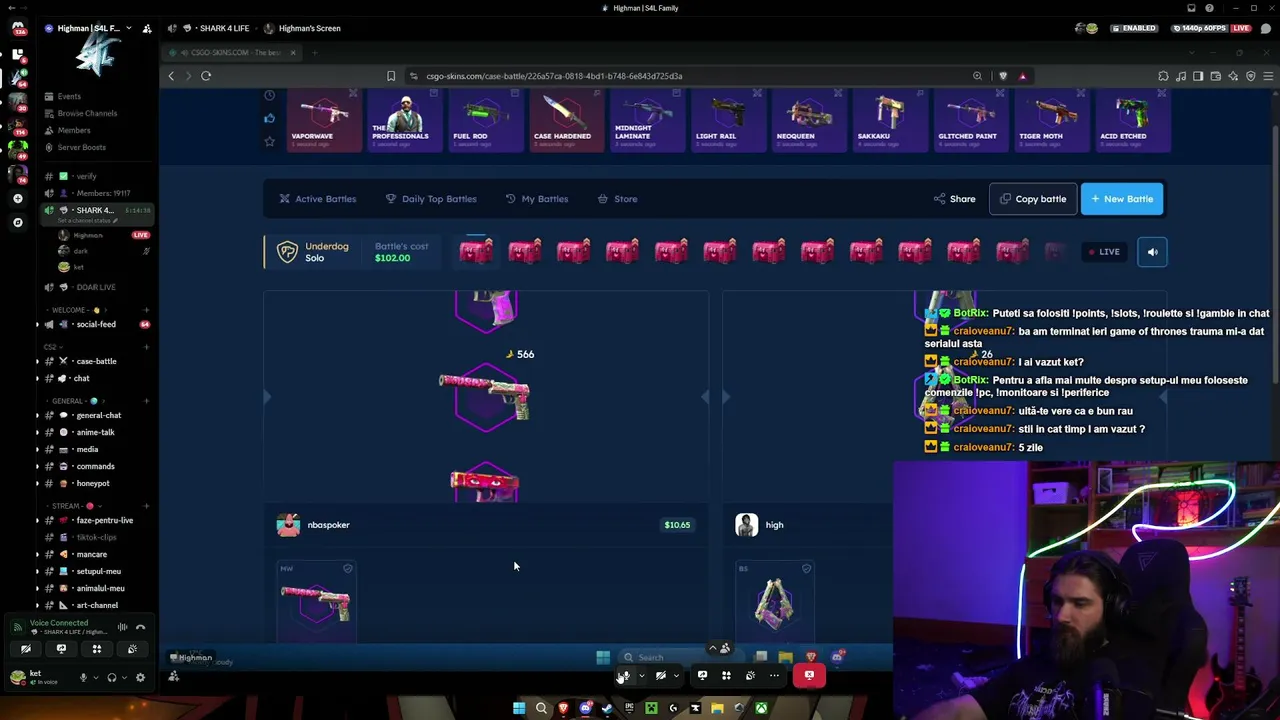This screenshot has width=1280, height=720.
Task: Open input device arrow next to user mic
Action: coord(96,677)
